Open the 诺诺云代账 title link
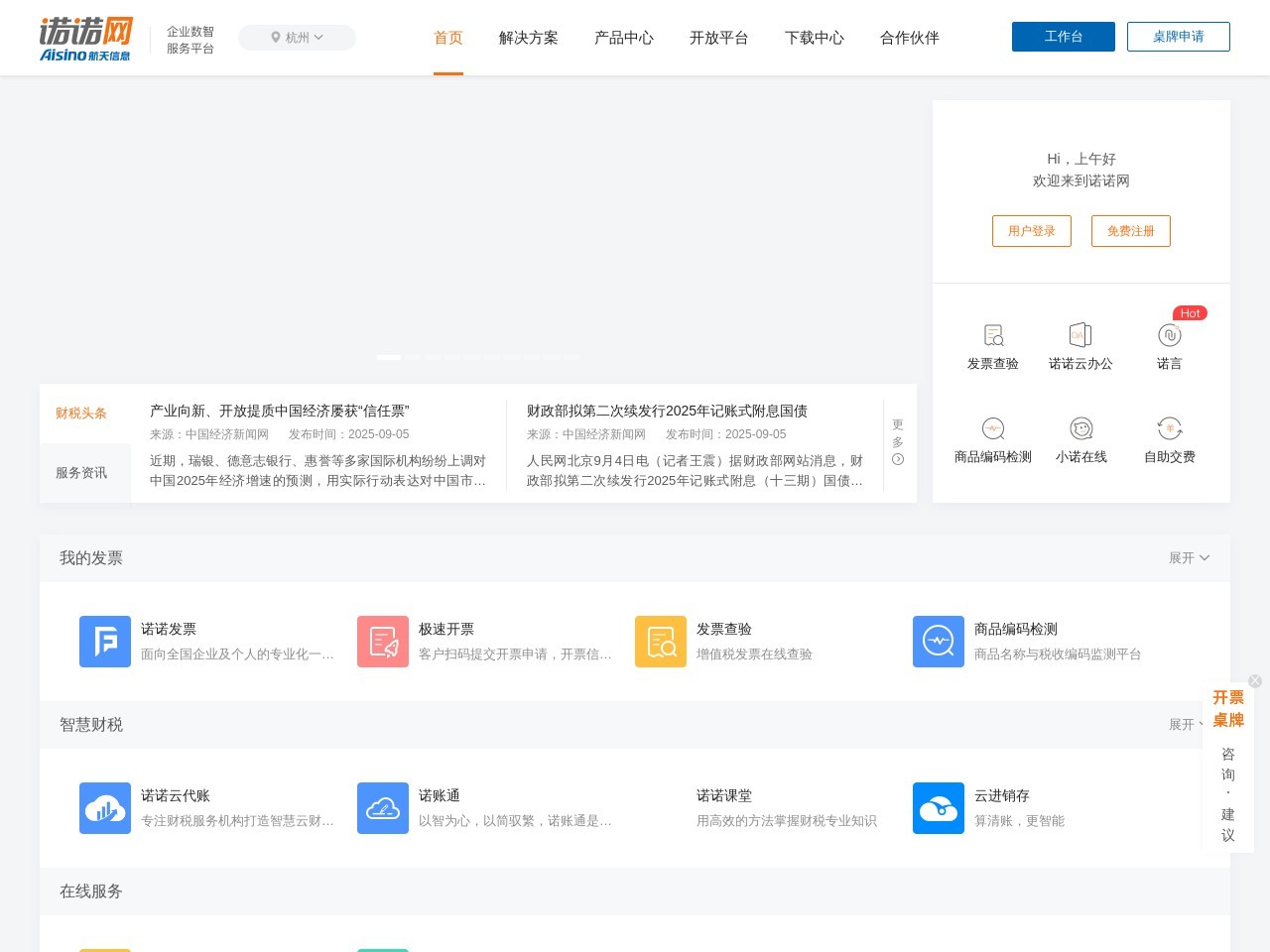The image size is (1270, 952). click(176, 795)
